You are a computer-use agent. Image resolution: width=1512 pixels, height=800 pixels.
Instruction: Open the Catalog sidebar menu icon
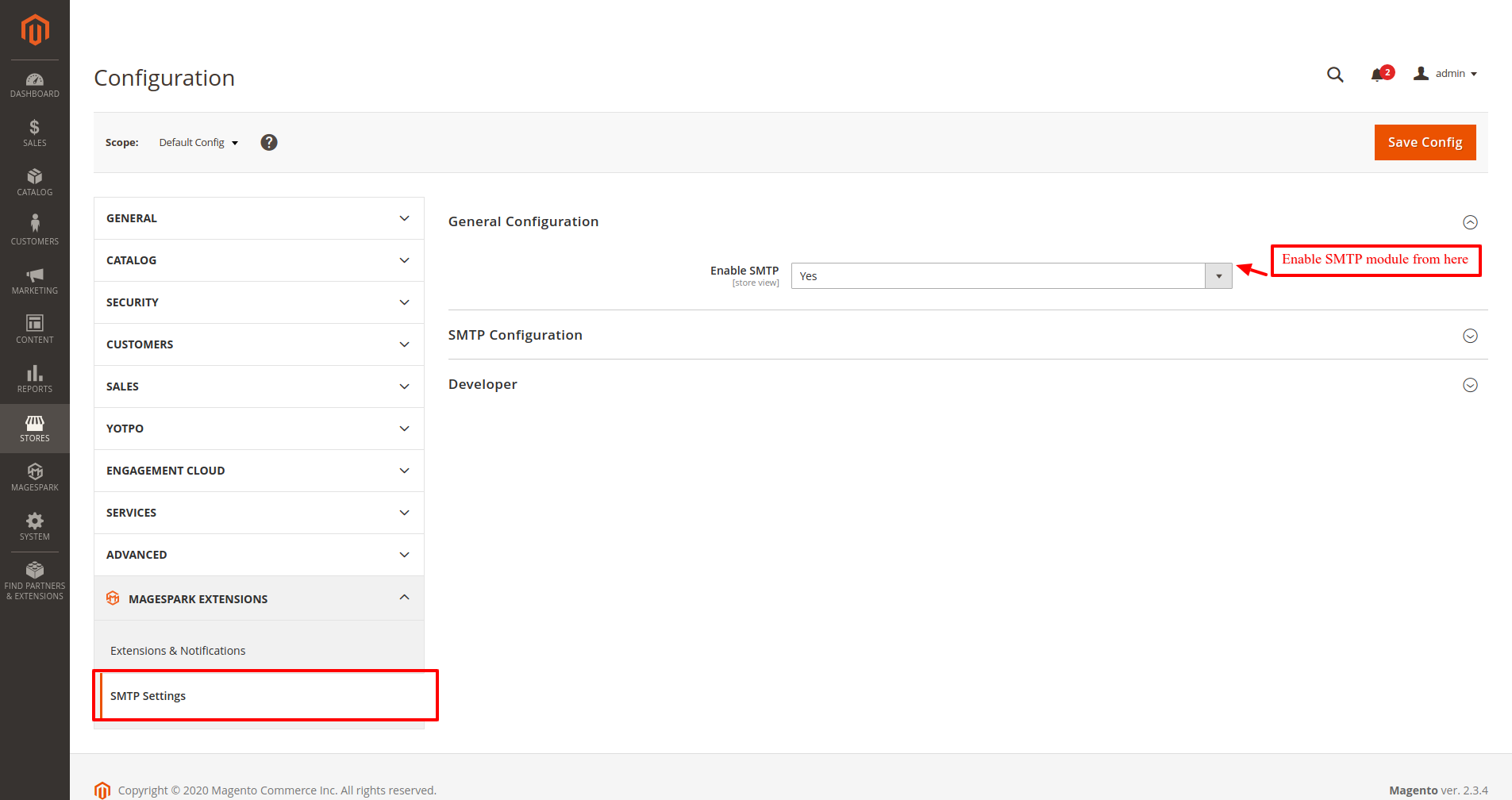tap(35, 176)
